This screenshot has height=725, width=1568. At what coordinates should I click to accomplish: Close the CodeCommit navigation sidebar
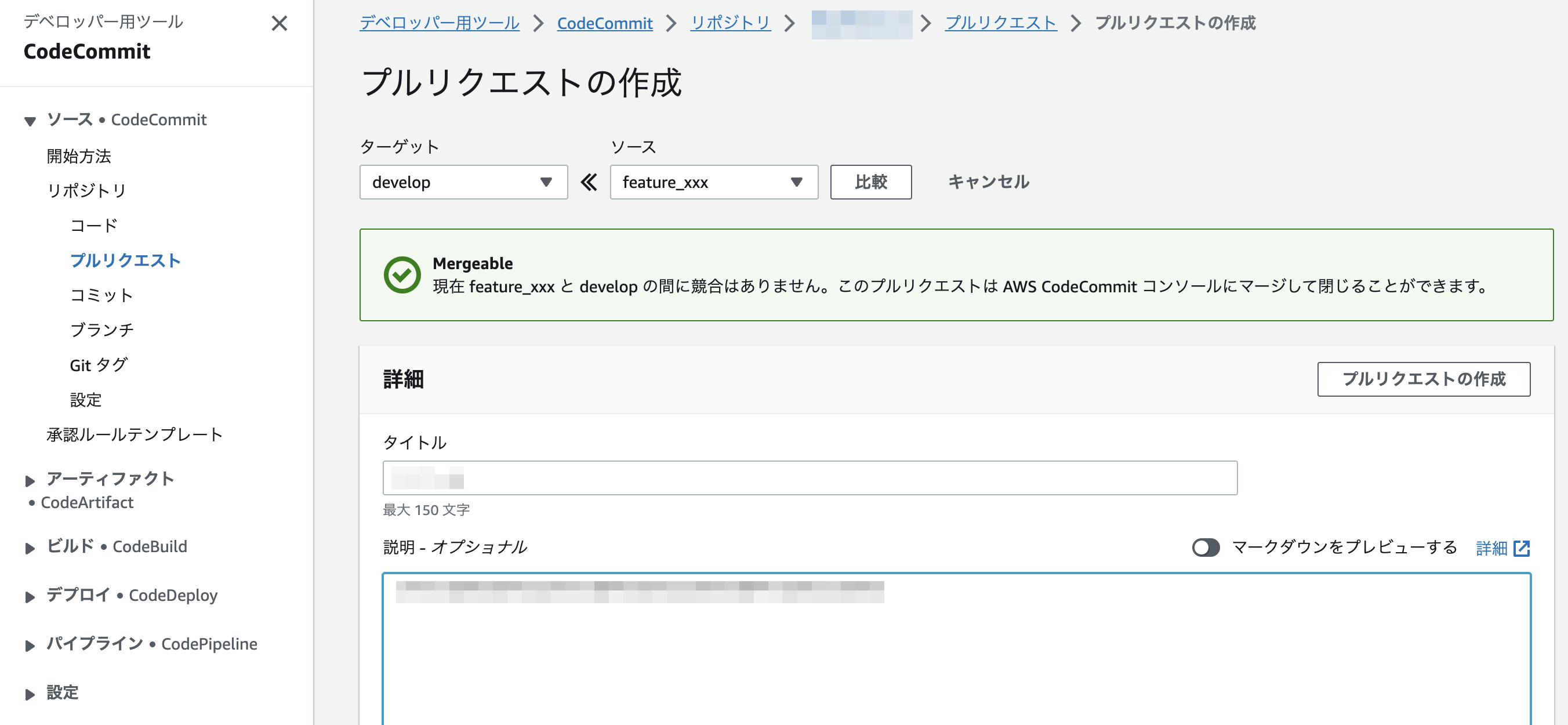click(x=280, y=24)
